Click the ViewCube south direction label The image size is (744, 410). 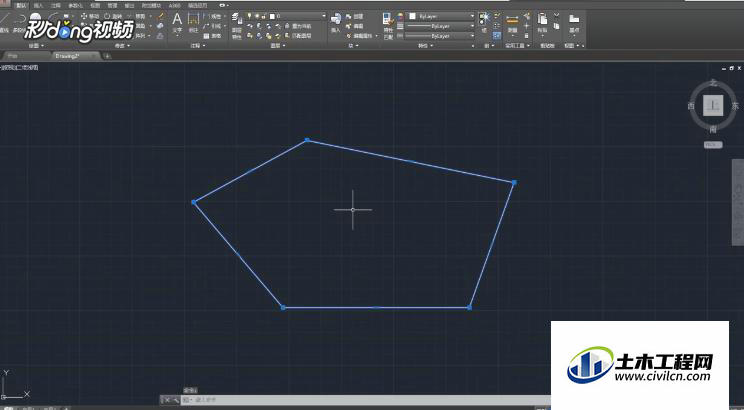click(x=713, y=129)
